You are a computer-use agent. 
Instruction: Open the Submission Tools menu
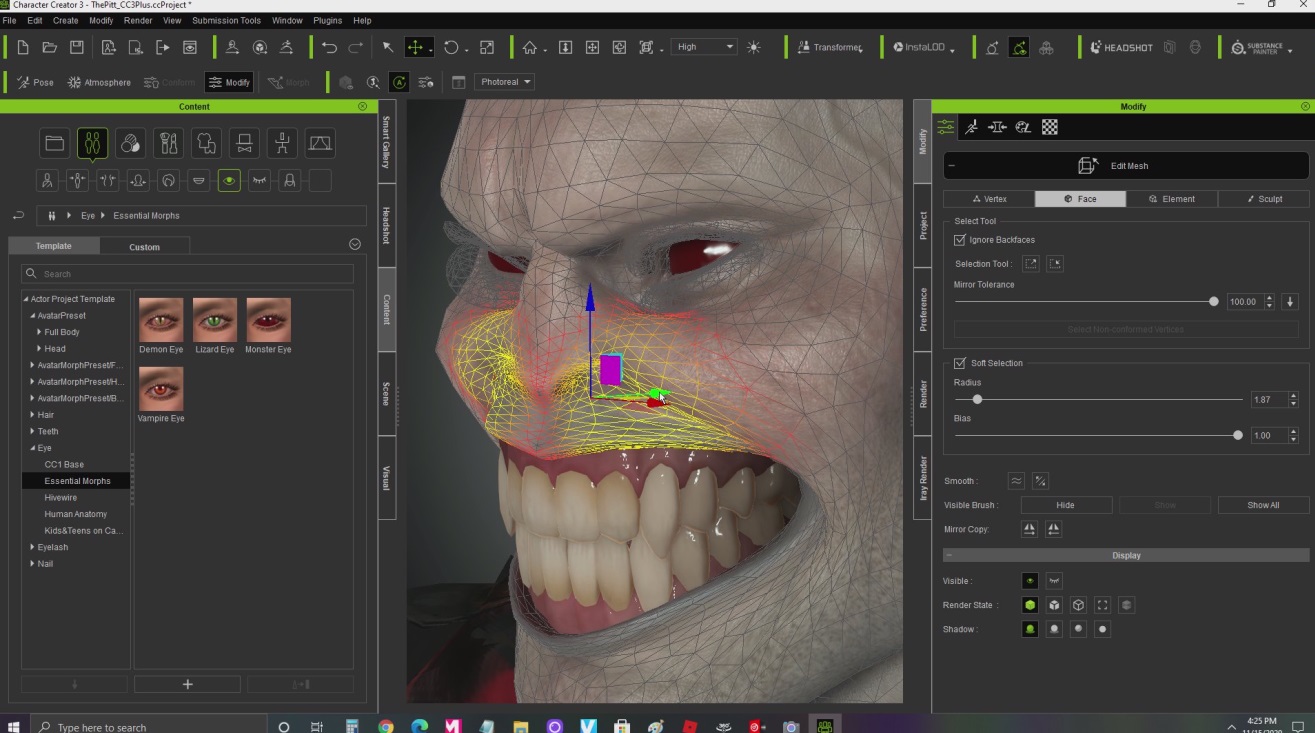[226, 20]
